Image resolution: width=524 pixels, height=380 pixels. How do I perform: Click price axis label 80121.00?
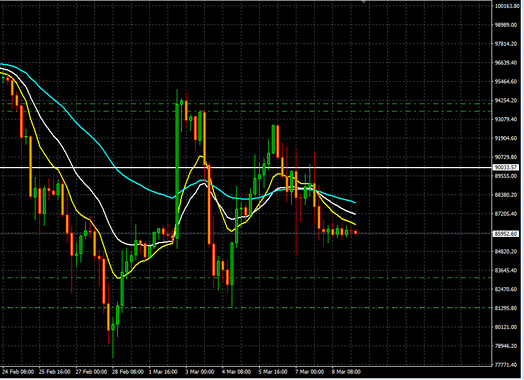point(506,327)
